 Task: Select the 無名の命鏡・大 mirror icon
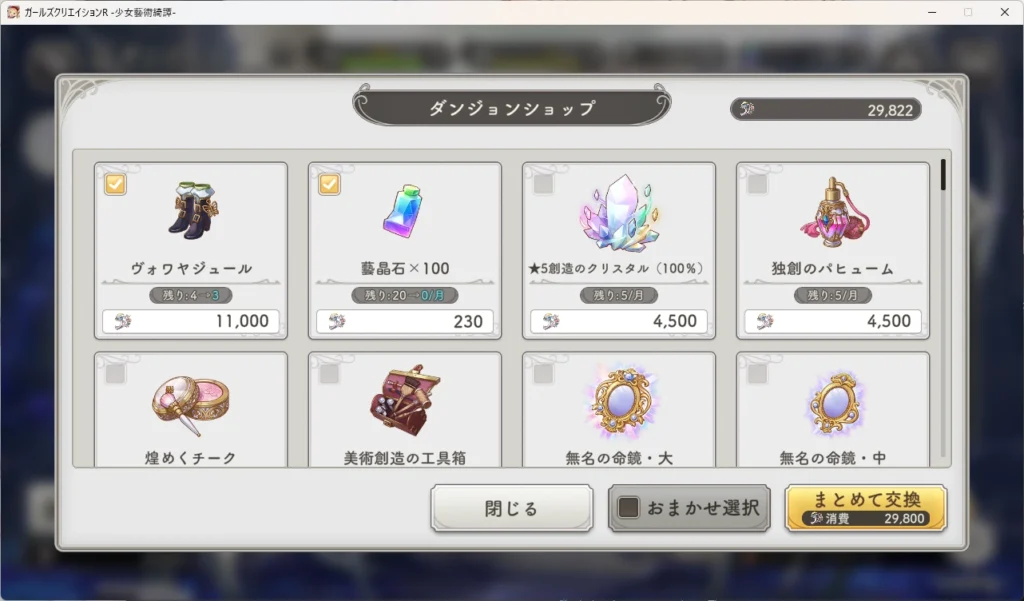pyautogui.click(x=620, y=400)
